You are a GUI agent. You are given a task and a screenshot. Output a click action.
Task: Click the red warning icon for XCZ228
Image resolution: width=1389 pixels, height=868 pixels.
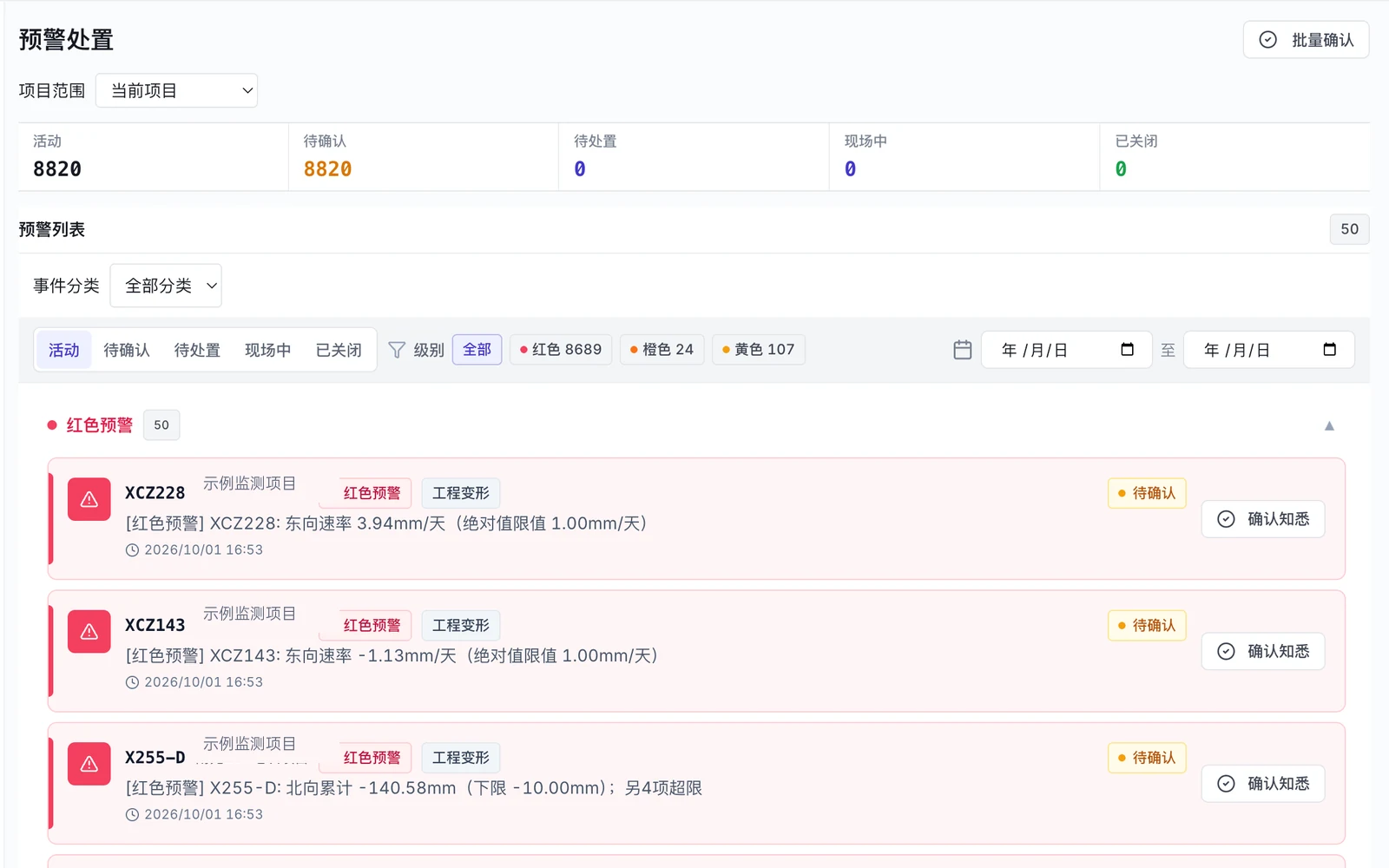click(x=89, y=499)
